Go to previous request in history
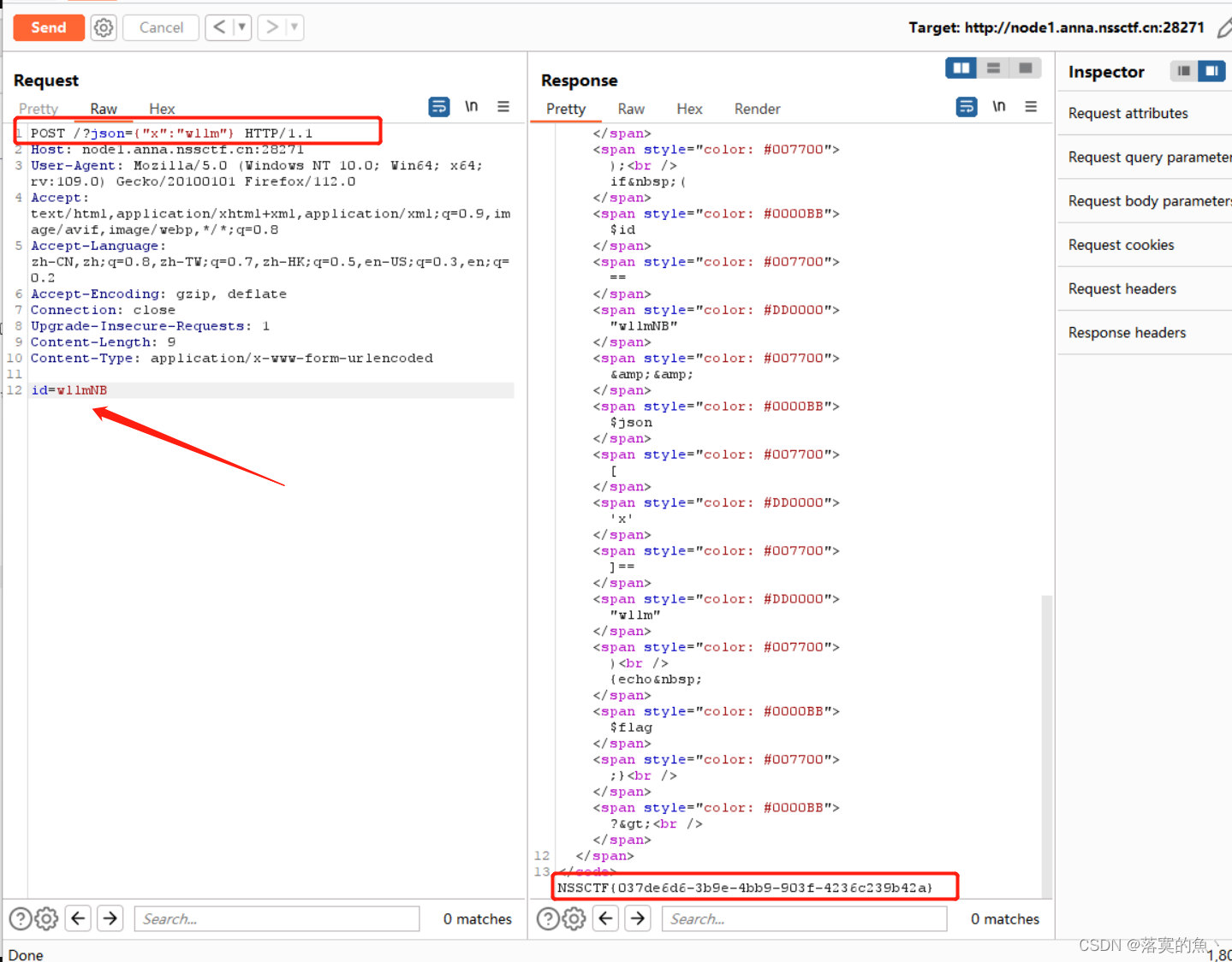Screen dimensions: 1232x962 (x=219, y=27)
